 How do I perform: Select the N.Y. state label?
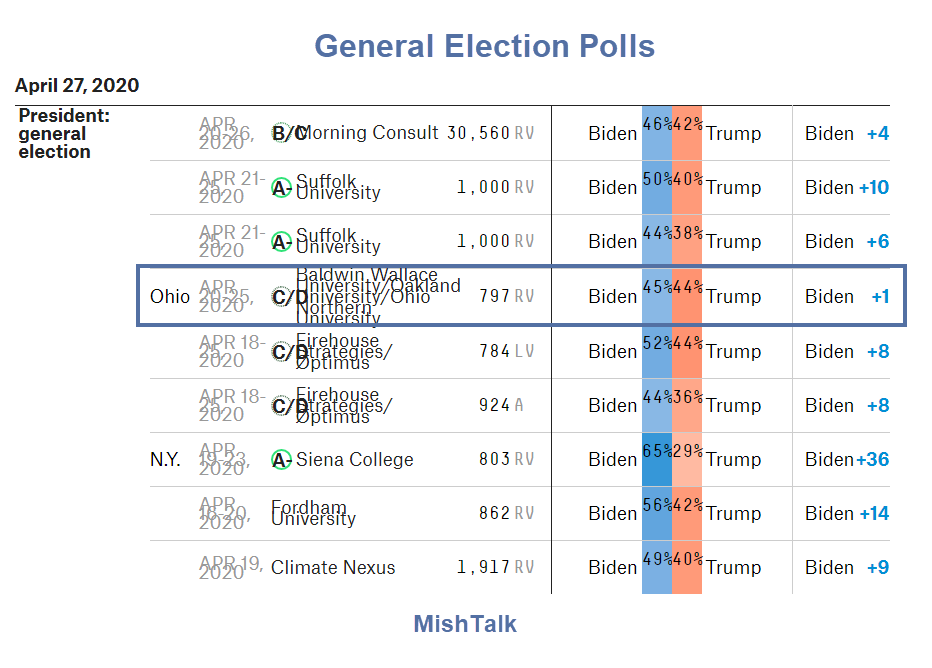click(x=165, y=460)
